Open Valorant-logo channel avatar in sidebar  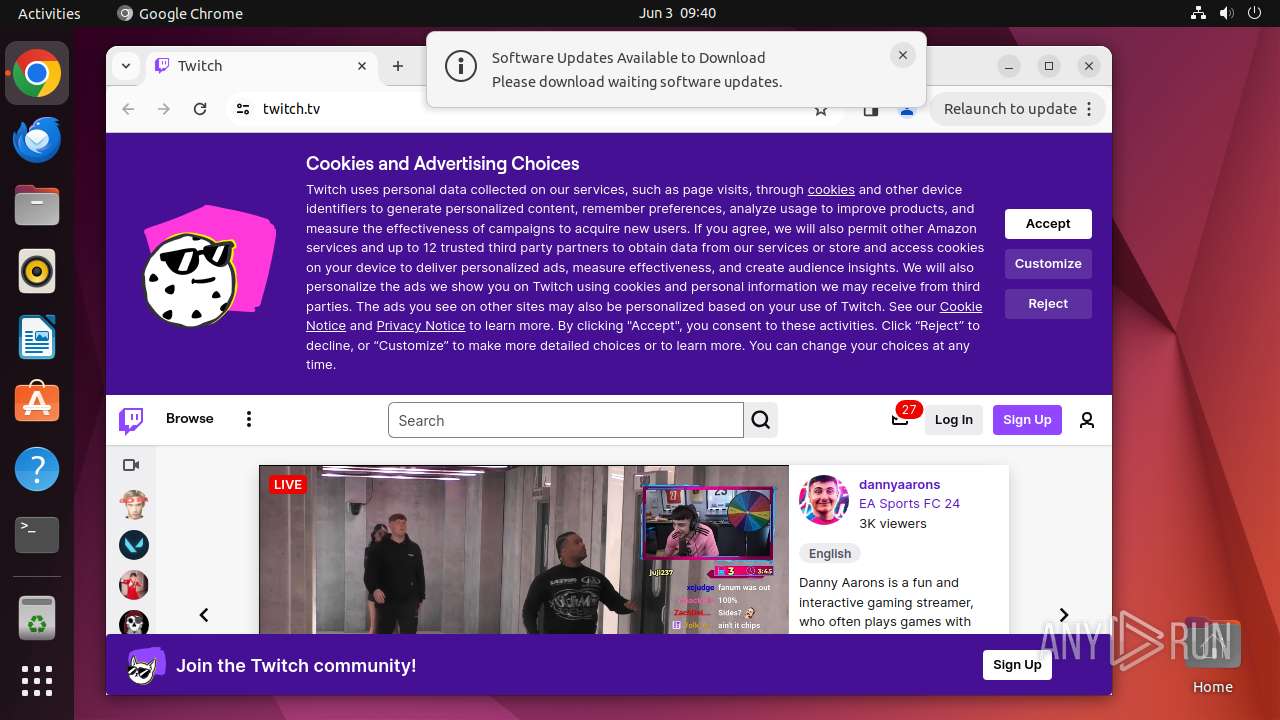(x=134, y=545)
